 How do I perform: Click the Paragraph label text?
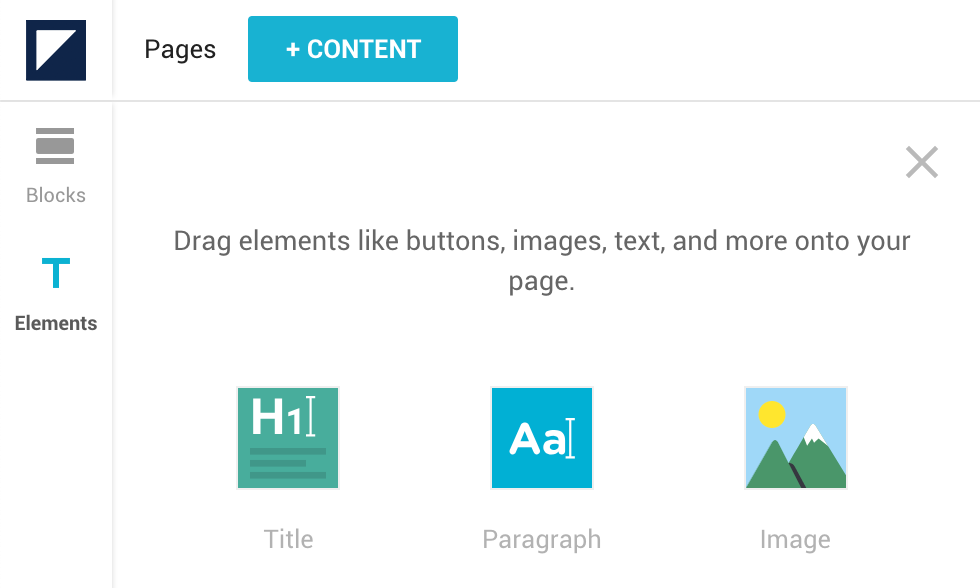pyautogui.click(x=542, y=540)
